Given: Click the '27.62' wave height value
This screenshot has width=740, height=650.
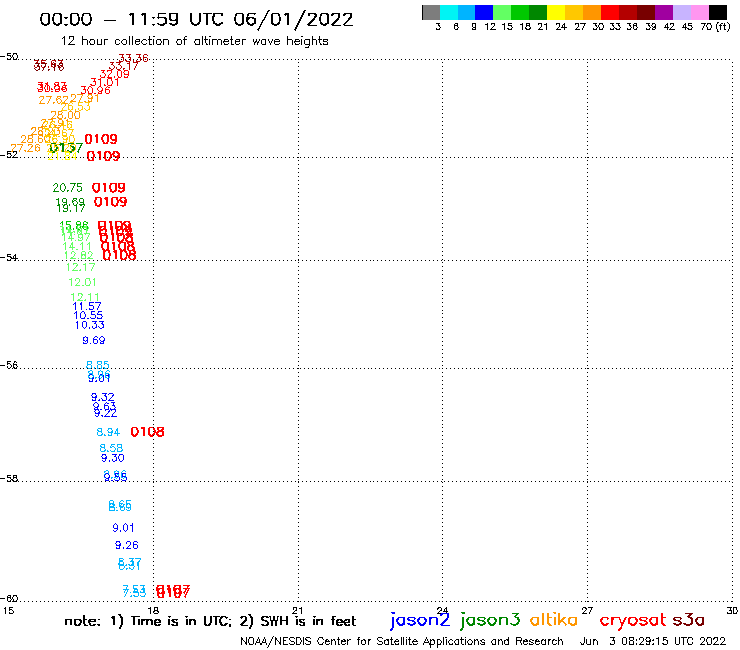Looking at the screenshot, I should click(53, 100).
